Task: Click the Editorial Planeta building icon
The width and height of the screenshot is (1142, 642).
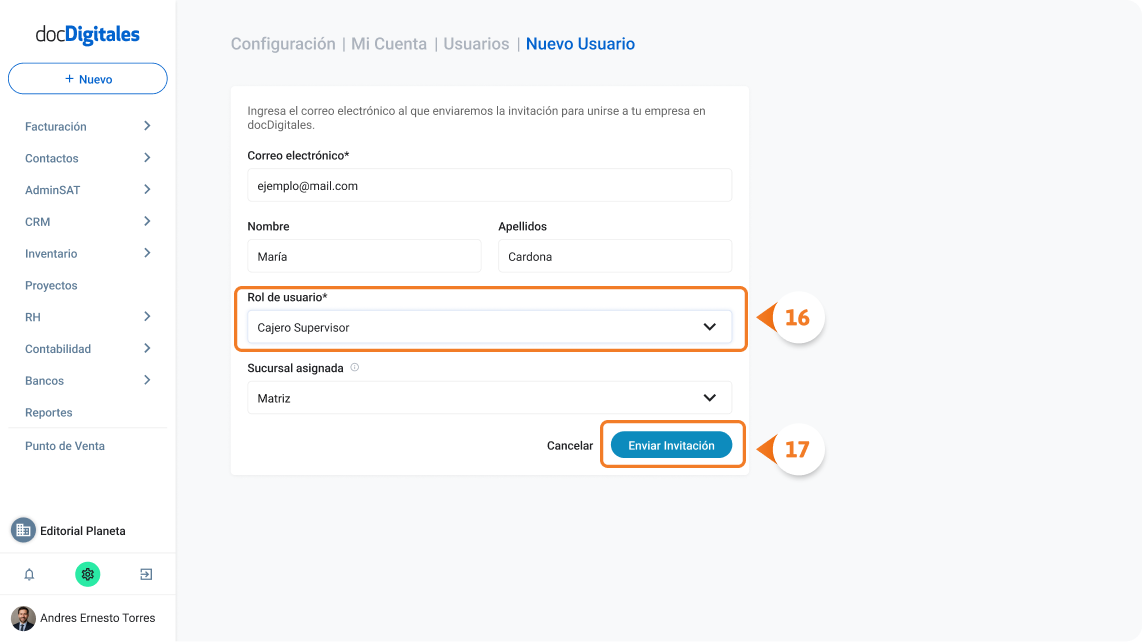Action: (23, 531)
